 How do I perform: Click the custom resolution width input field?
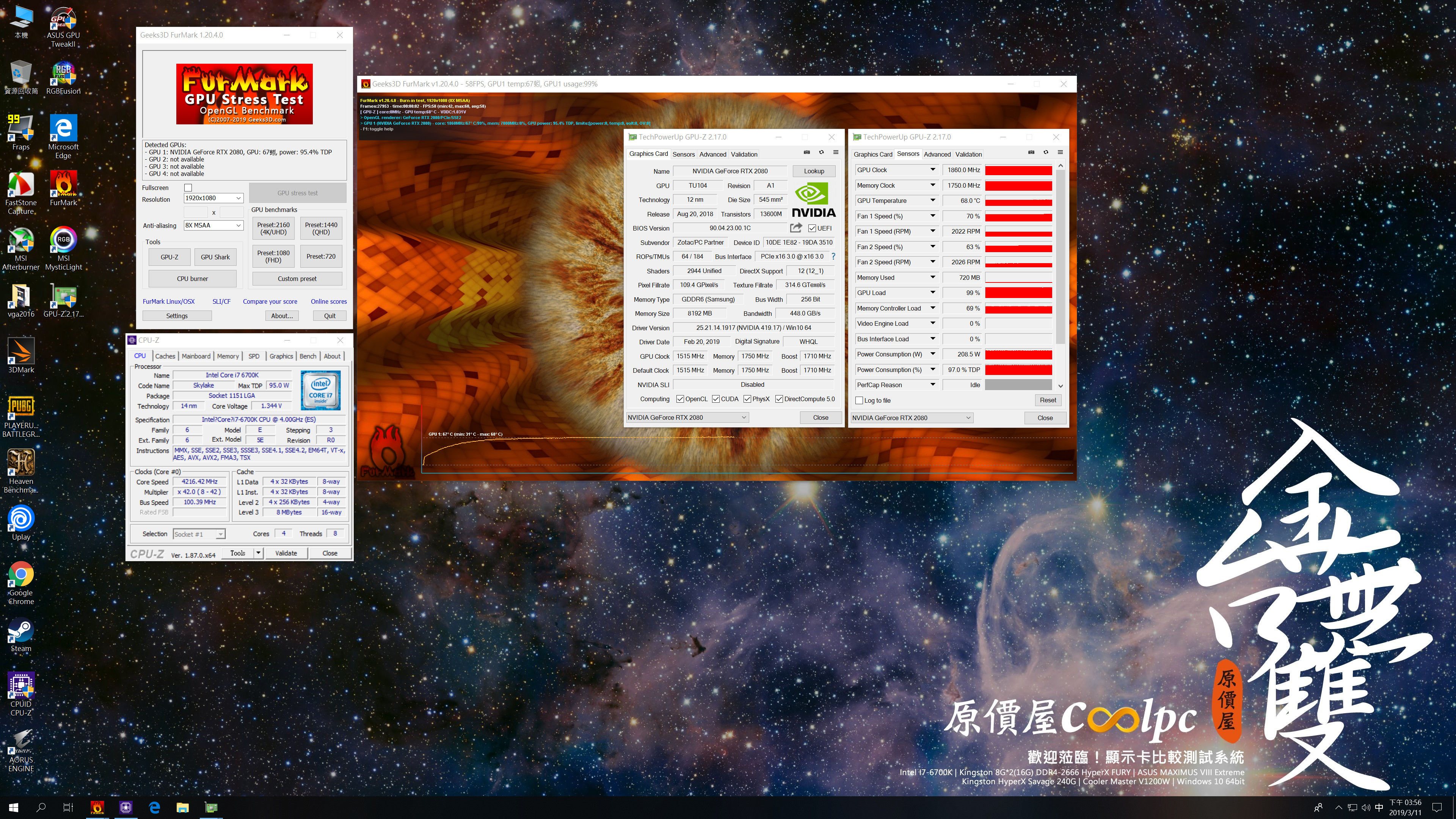point(196,212)
